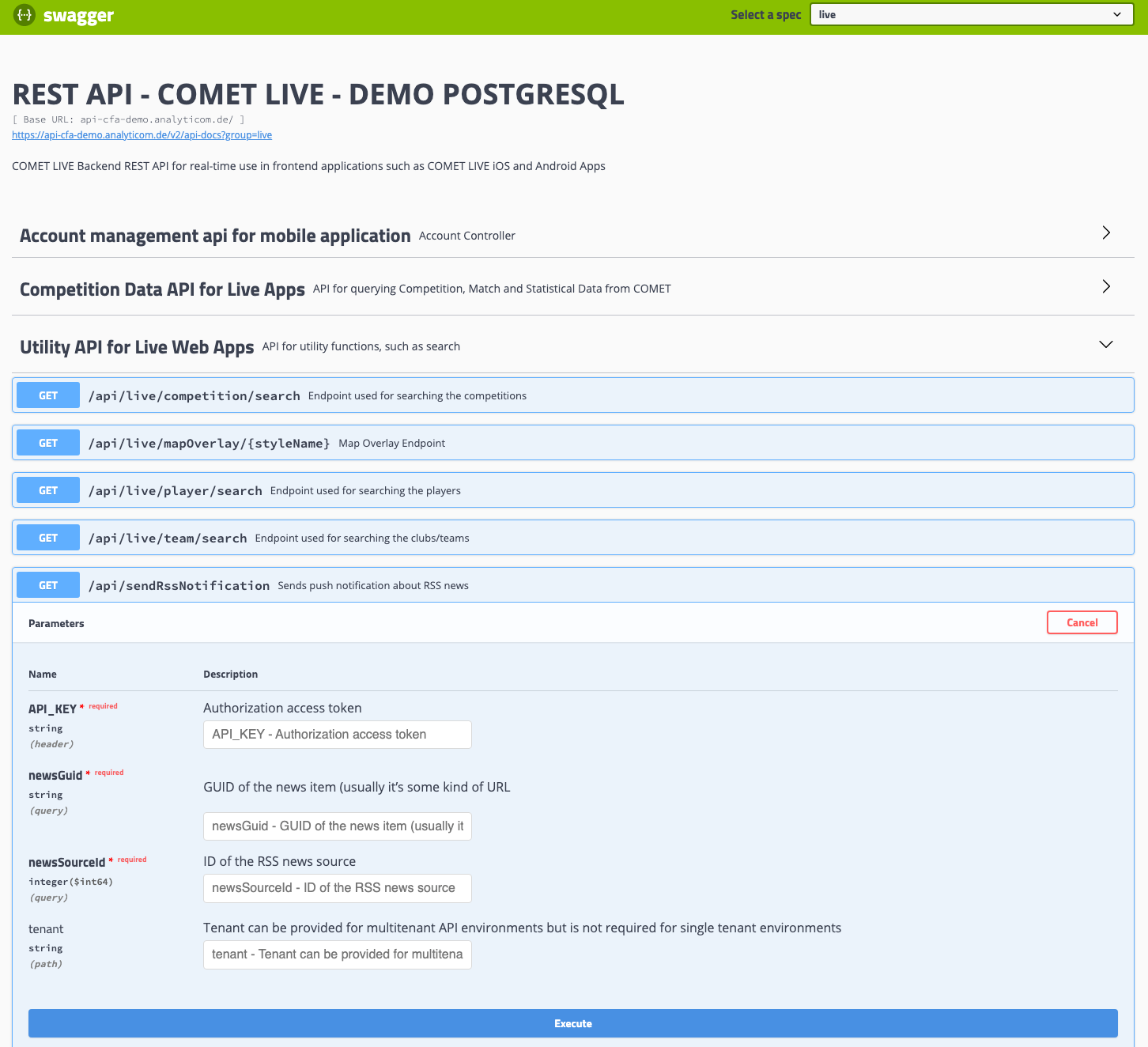Image resolution: width=1148 pixels, height=1047 pixels.
Task: Open the 'Select a spec' dropdown
Action: tap(970, 14)
